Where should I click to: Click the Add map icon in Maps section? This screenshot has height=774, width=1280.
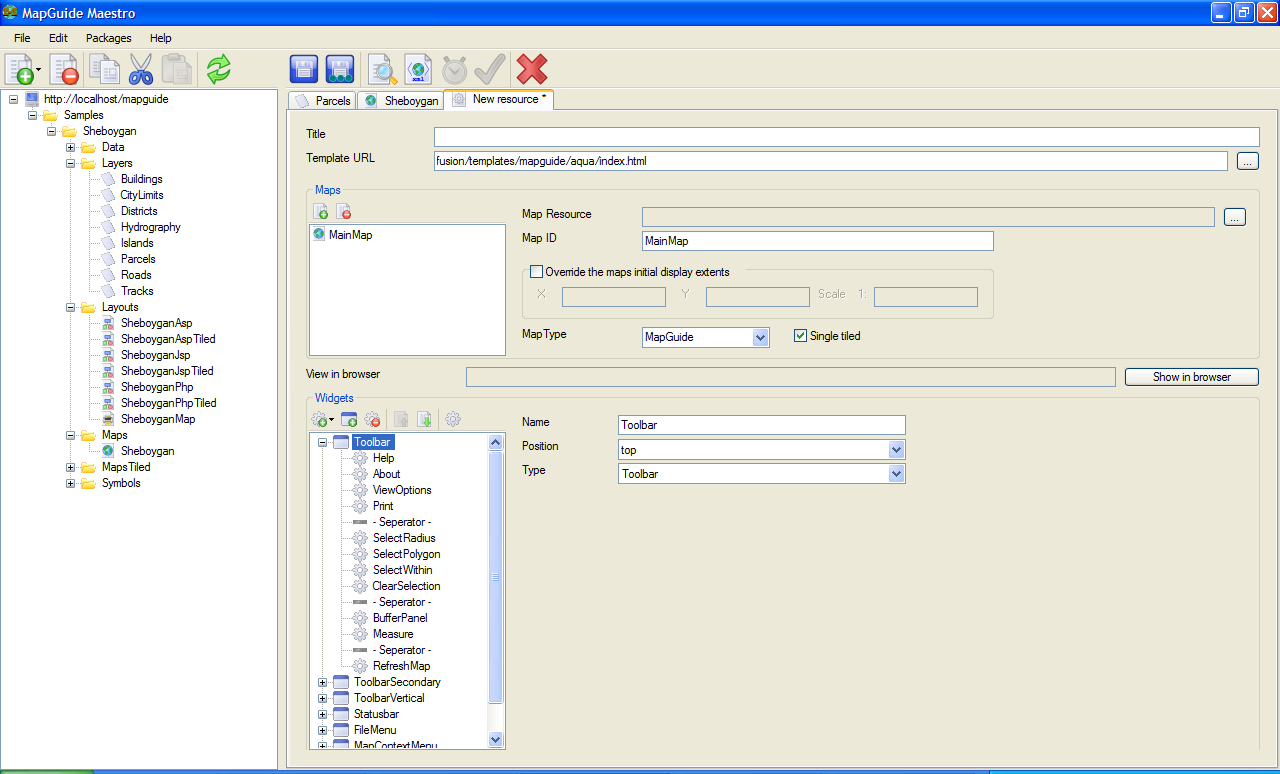pyautogui.click(x=321, y=211)
